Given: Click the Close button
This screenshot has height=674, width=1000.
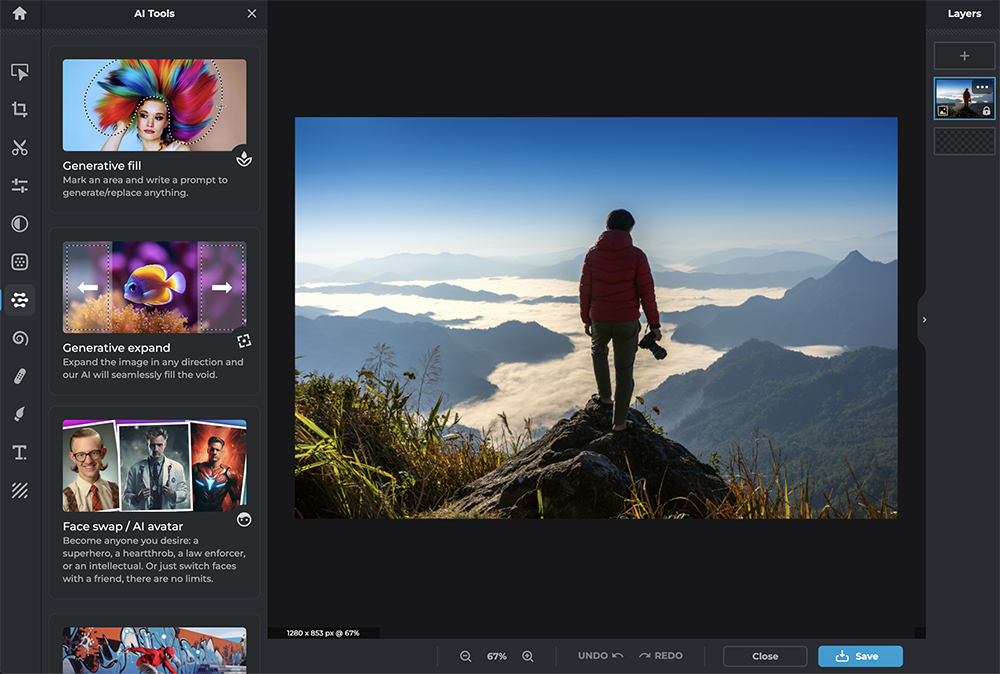Looking at the screenshot, I should (x=765, y=656).
